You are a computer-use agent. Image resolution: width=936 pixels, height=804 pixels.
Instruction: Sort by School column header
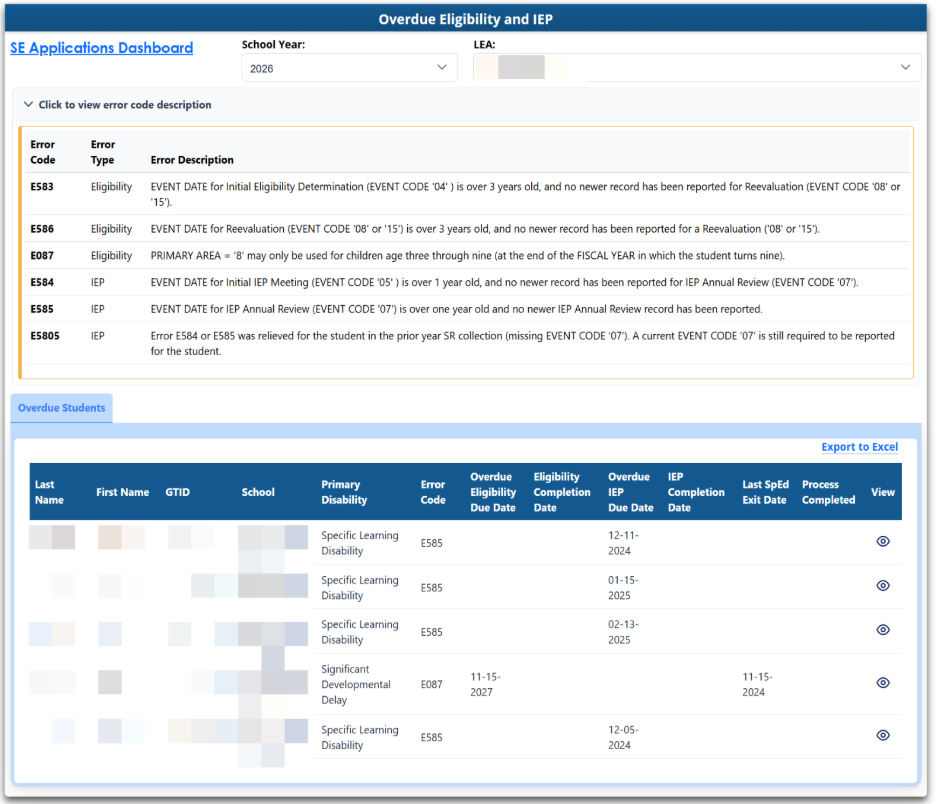(258, 492)
